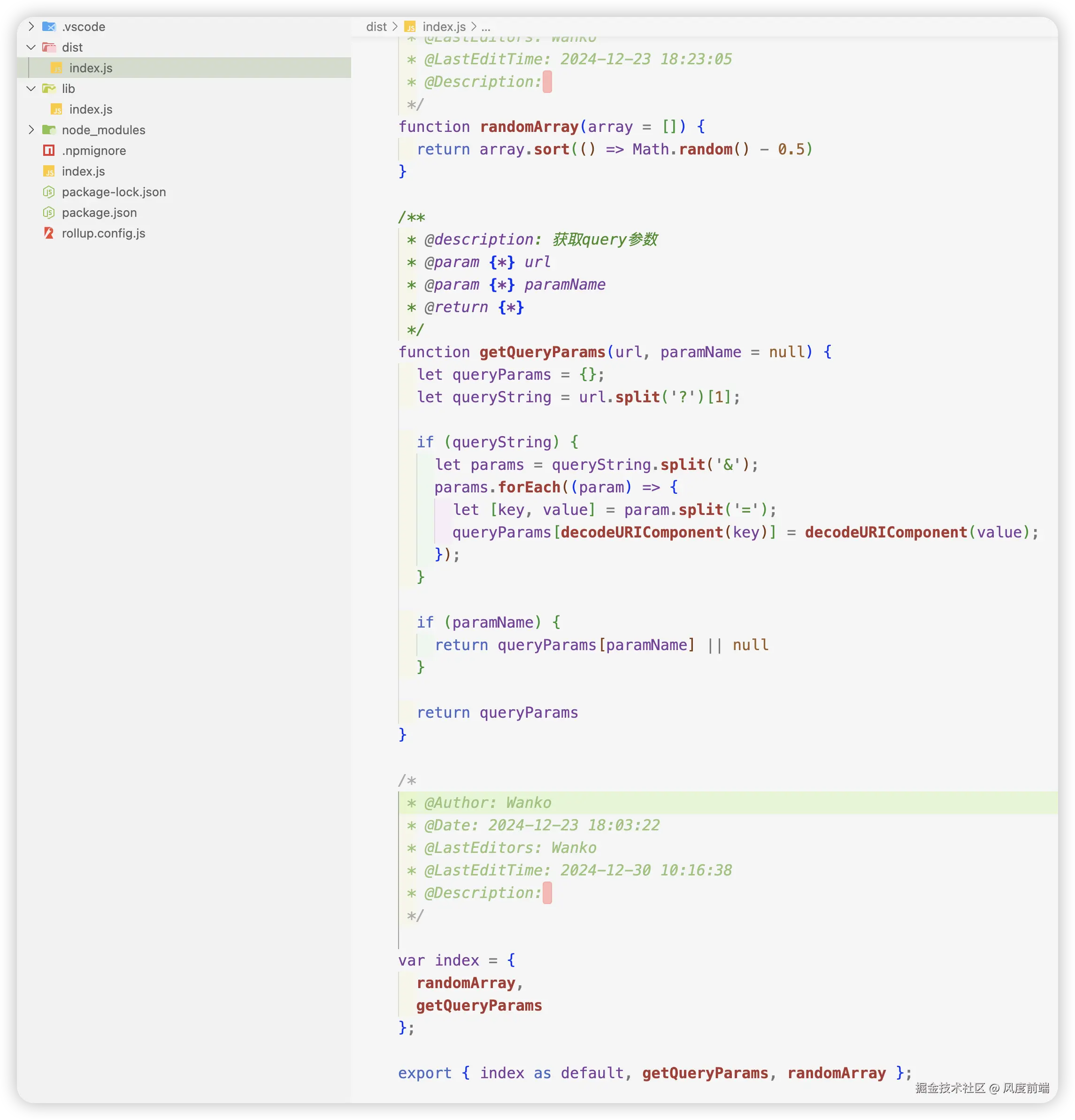1075x1120 pixels.
Task: Click the .npmignore file icon
Action: point(49,150)
